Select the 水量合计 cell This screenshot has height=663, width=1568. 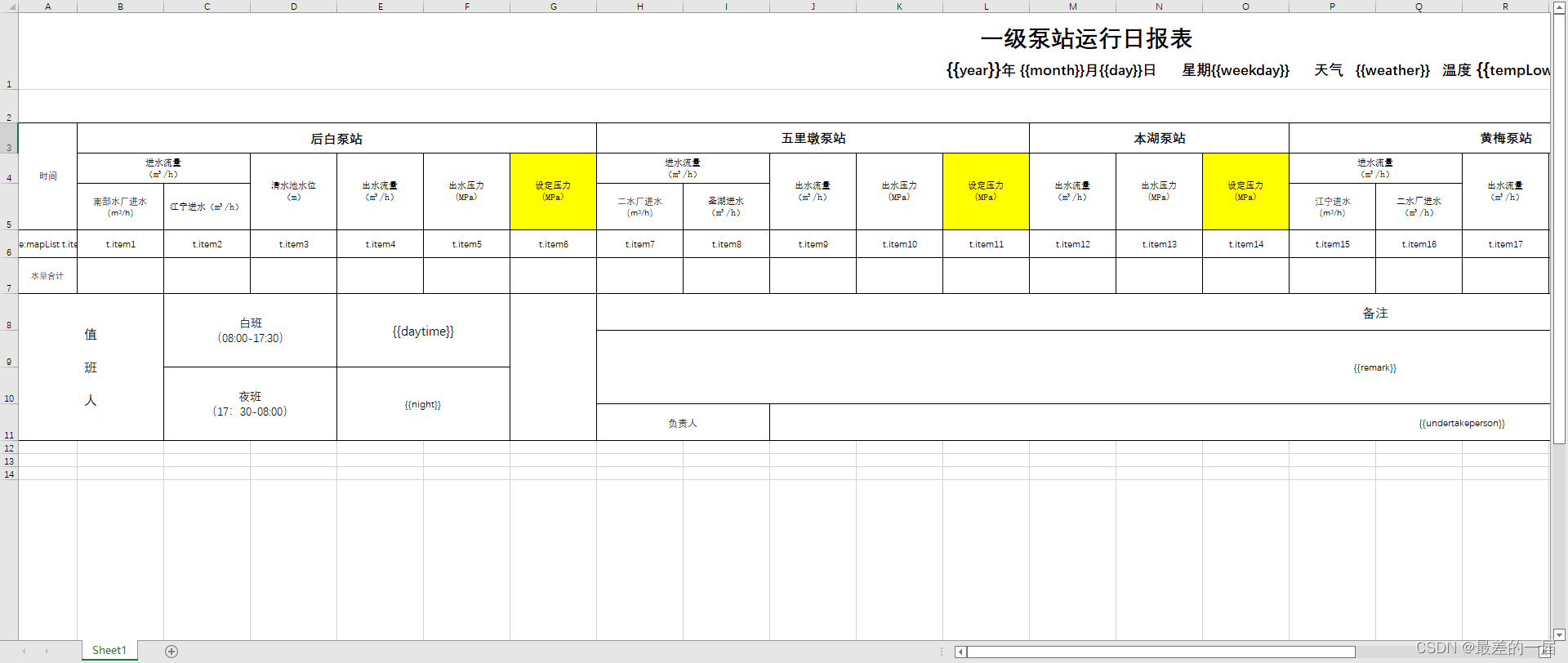click(48, 276)
